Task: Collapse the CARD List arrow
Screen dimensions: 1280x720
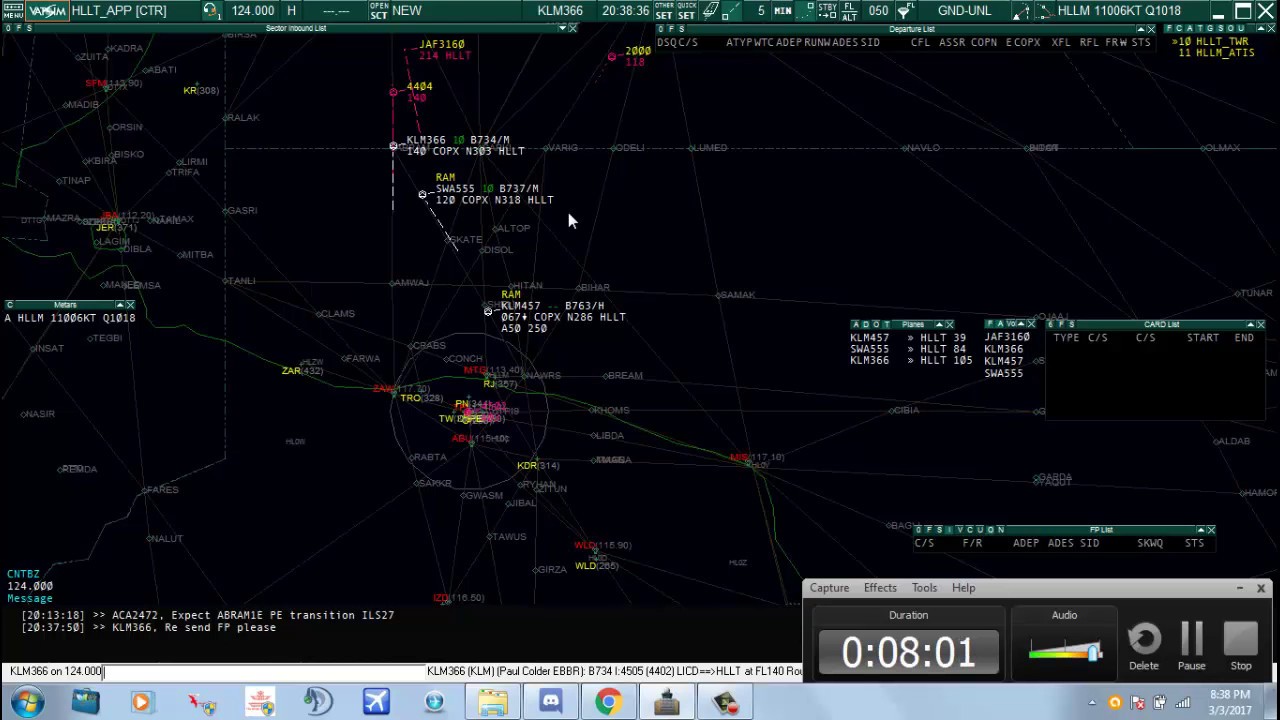Action: [x=1250, y=324]
